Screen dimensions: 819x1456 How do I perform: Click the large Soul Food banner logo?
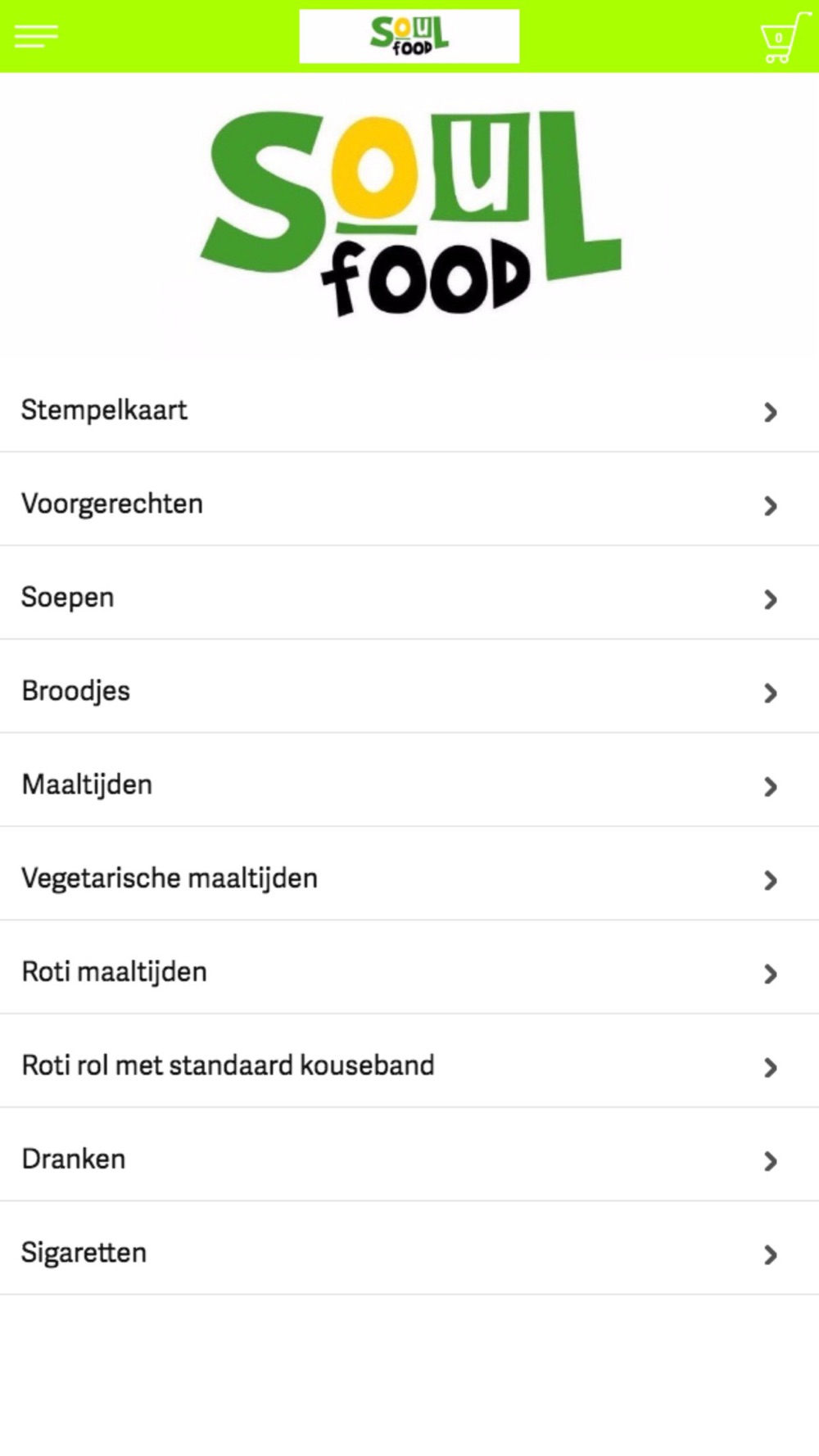[410, 215]
